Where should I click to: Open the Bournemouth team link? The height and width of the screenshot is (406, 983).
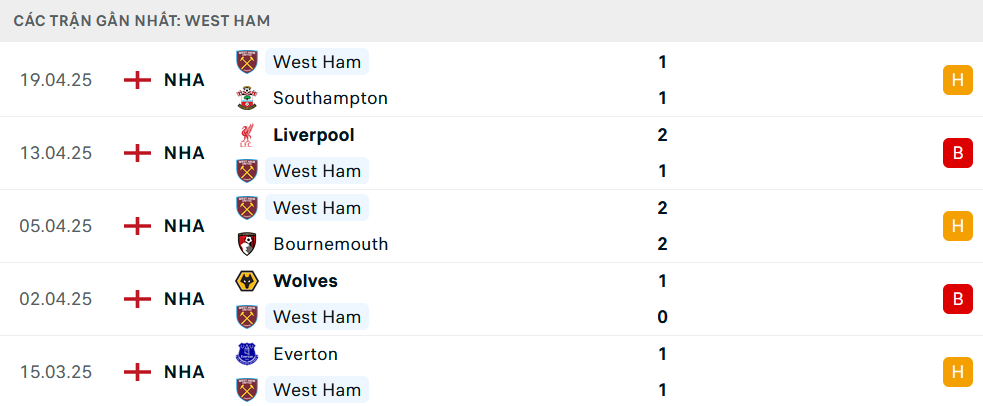(330, 244)
